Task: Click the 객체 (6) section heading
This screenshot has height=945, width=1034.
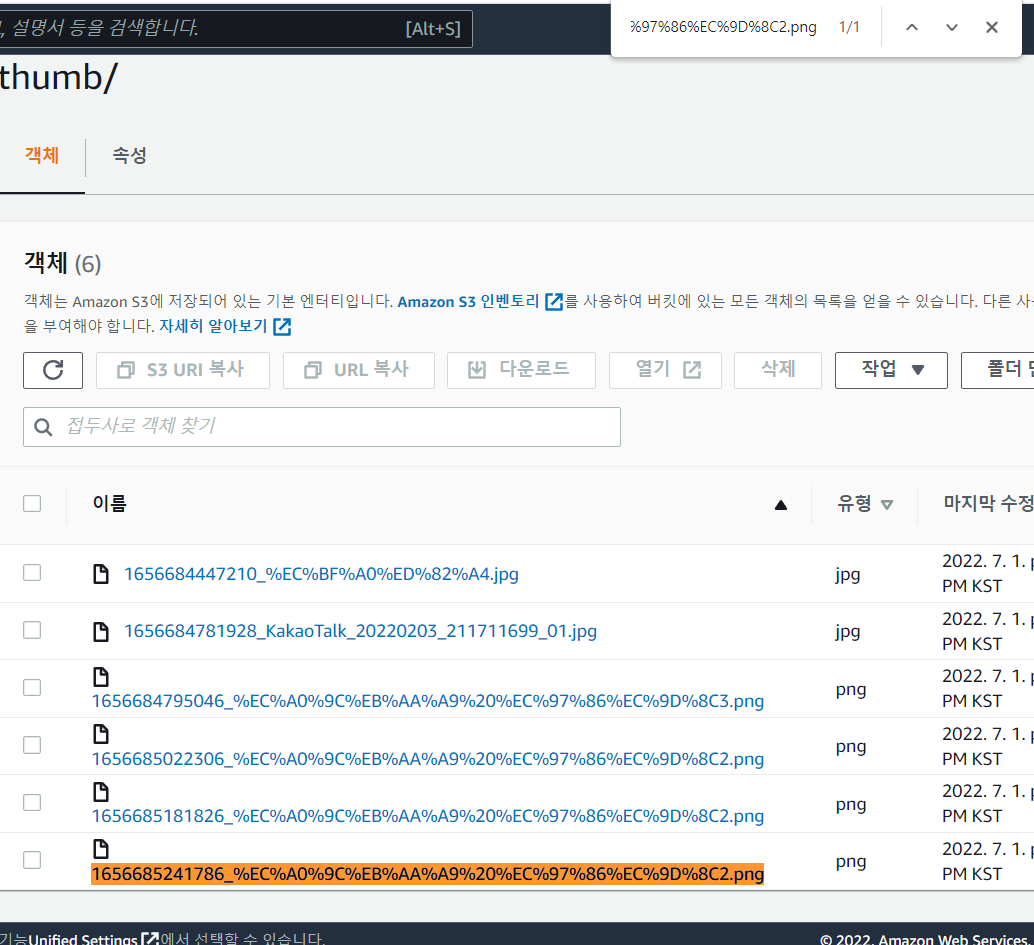Action: point(63,264)
